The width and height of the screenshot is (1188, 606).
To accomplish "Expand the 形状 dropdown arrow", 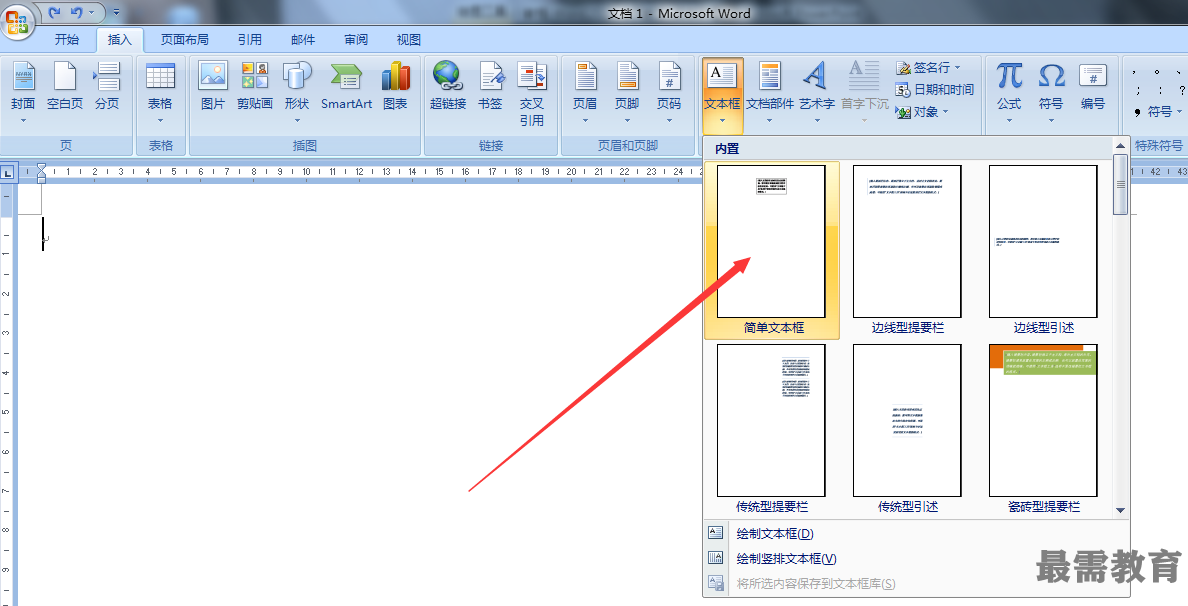I will click(297, 120).
